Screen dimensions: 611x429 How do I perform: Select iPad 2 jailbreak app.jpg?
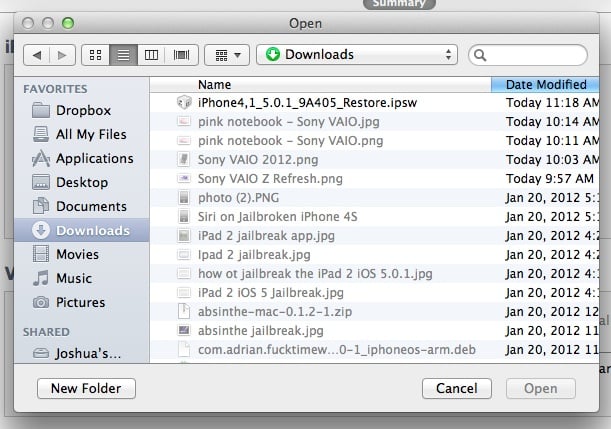tap(374, 236)
